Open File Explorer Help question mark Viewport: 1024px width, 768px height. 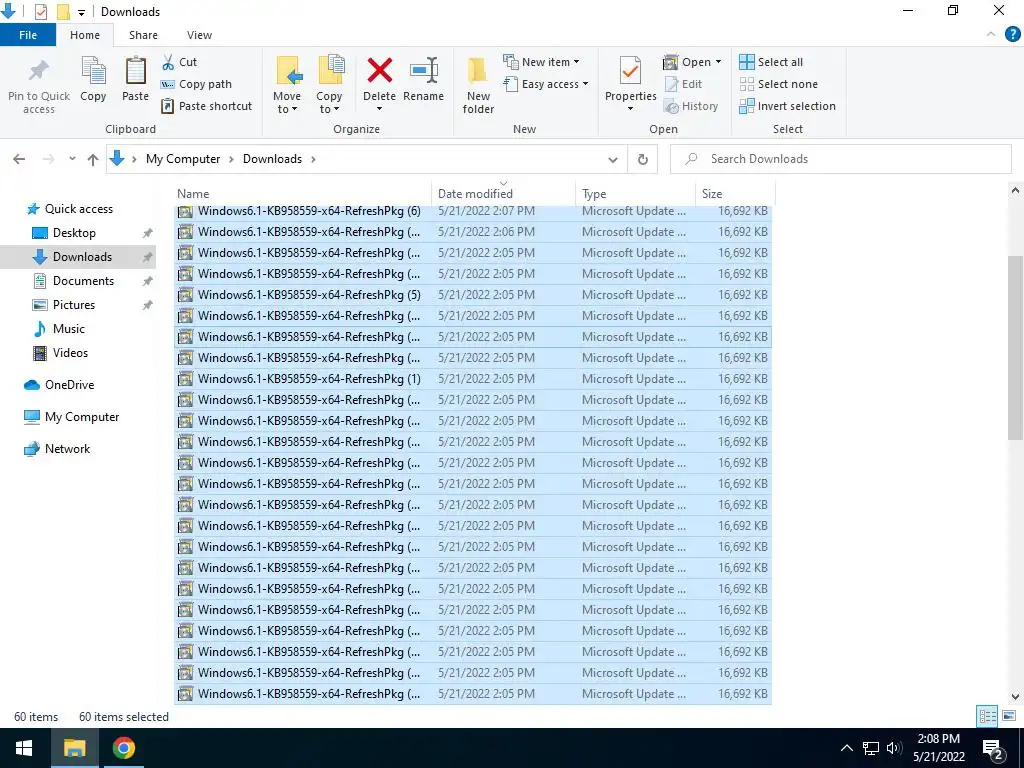[1012, 35]
